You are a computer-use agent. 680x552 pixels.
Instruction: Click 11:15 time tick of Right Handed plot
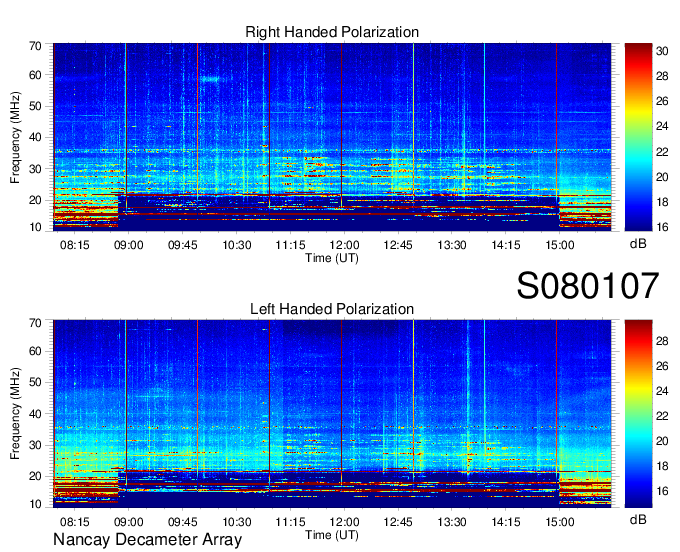click(290, 245)
